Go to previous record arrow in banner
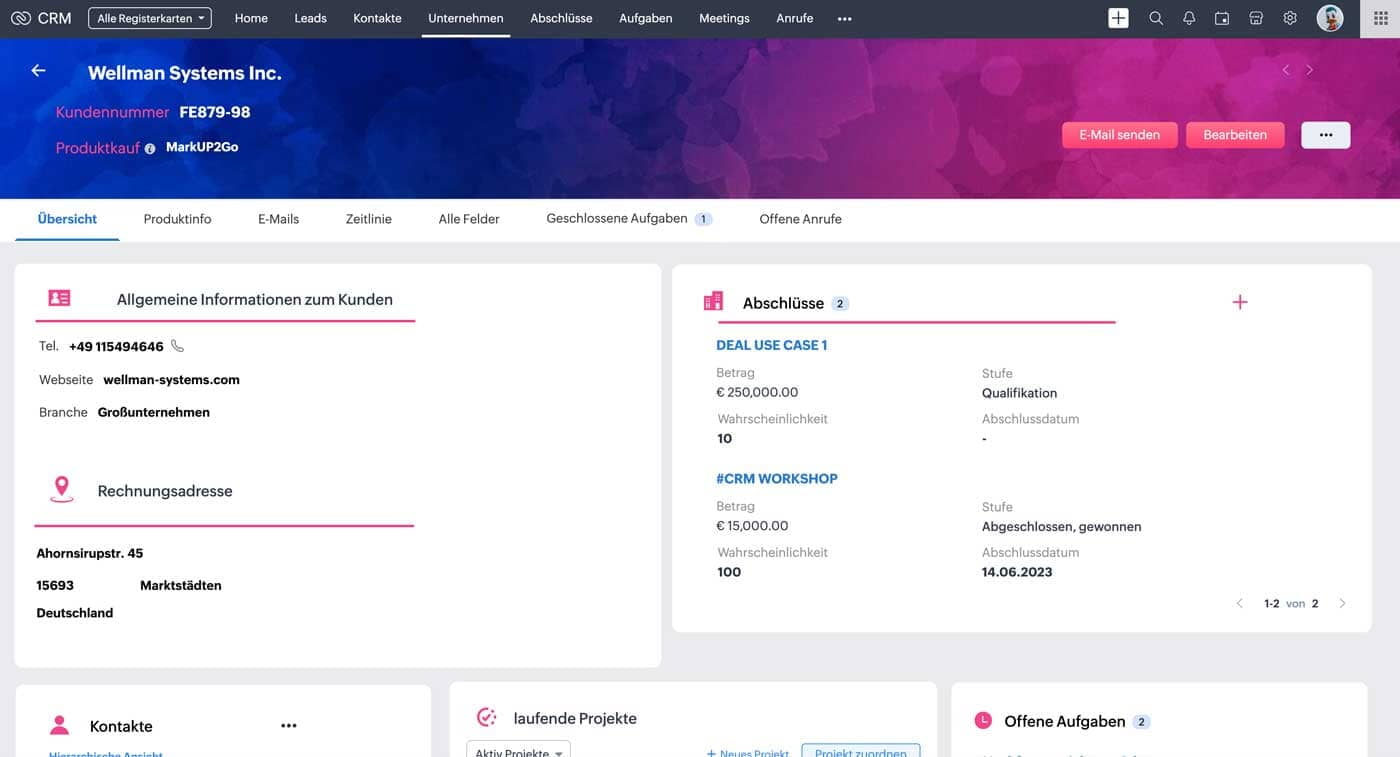 1286,70
